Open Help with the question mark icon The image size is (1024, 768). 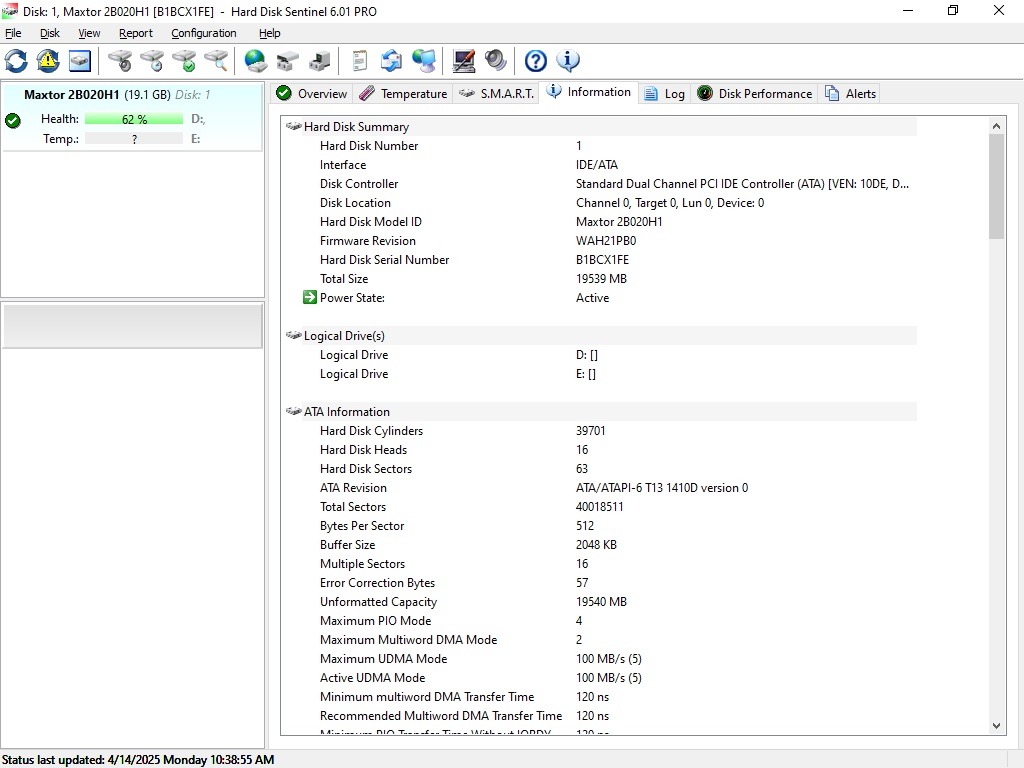[x=536, y=61]
